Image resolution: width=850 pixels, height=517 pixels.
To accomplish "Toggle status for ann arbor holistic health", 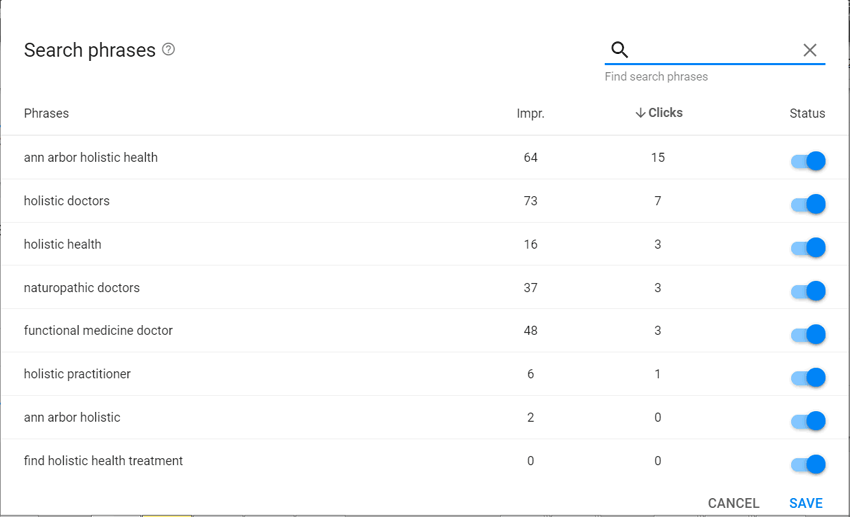I will 808,161.
